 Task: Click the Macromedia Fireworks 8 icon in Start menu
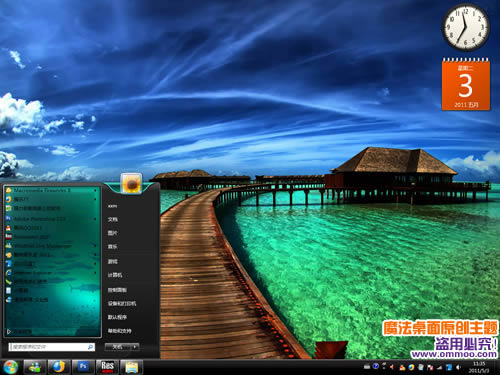pos(9,190)
